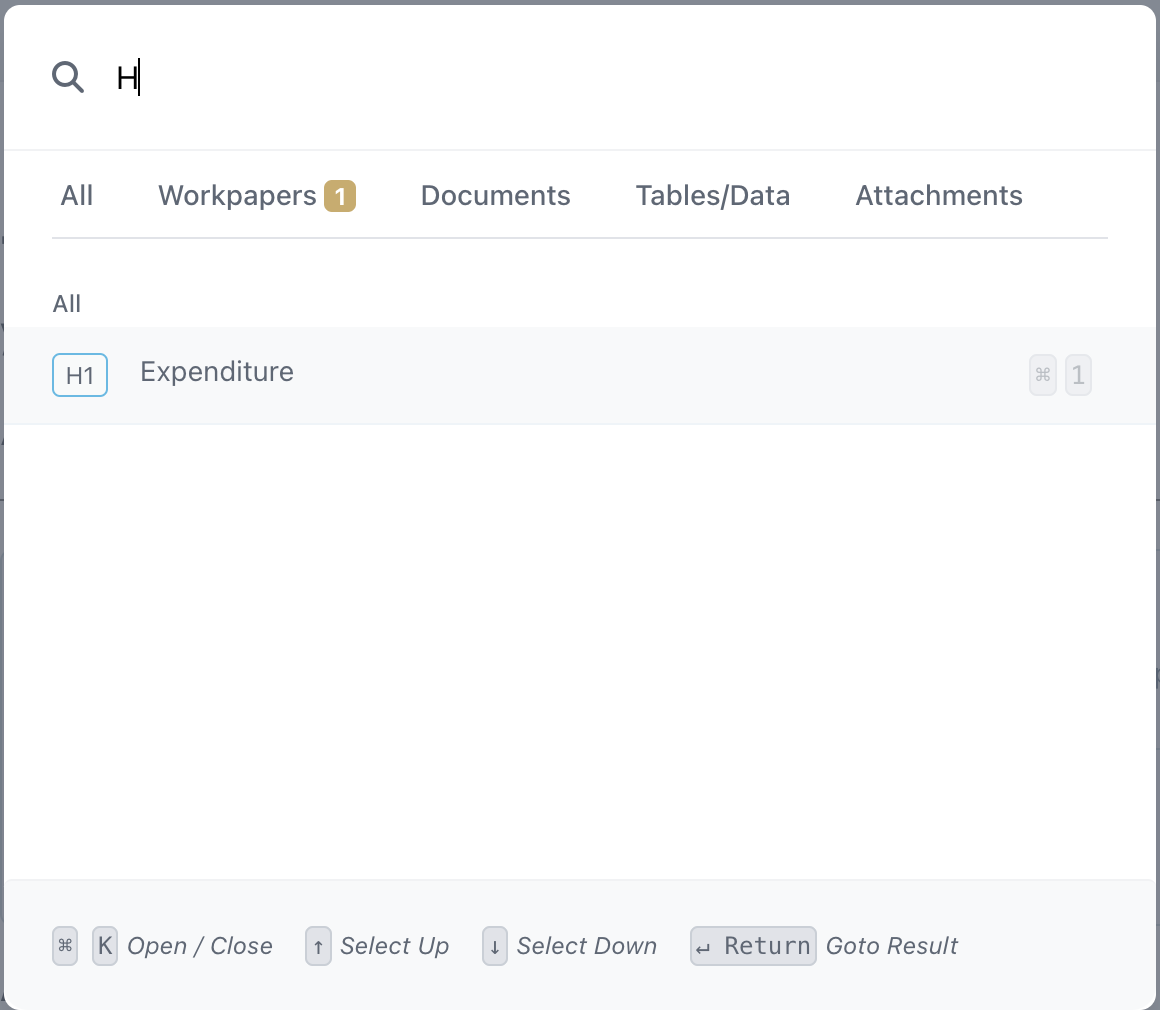Focus the search input containing H
The image size is (1160, 1010).
pyautogui.click(x=611, y=78)
